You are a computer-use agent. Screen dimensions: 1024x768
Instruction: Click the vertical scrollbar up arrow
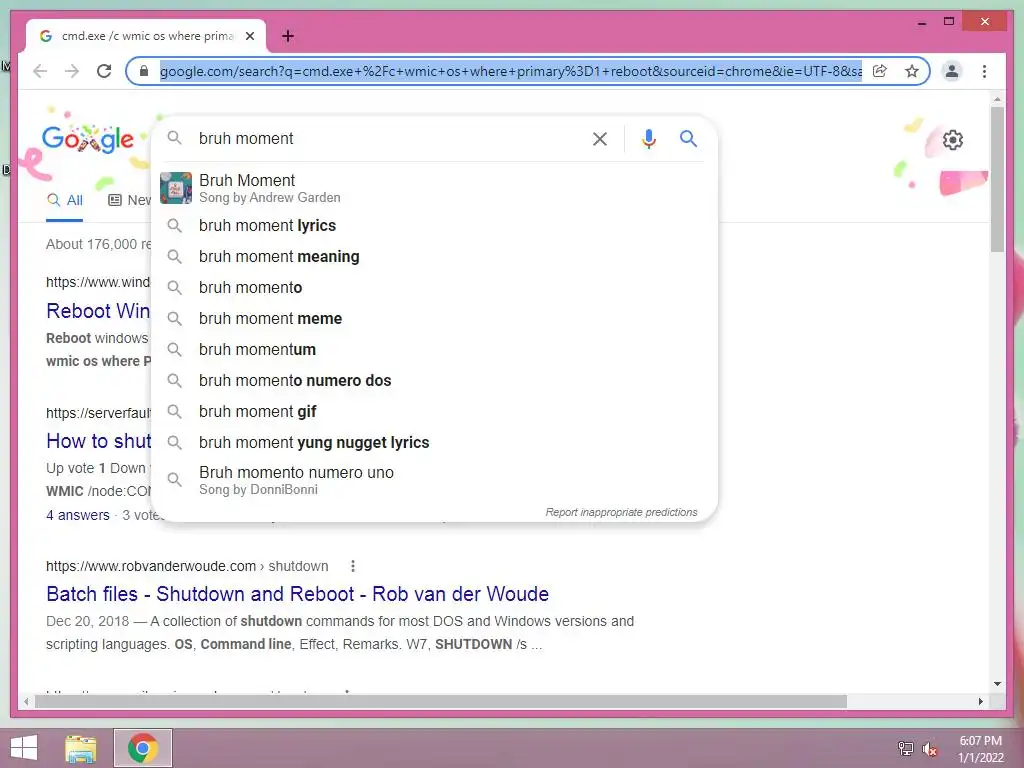coord(997,99)
